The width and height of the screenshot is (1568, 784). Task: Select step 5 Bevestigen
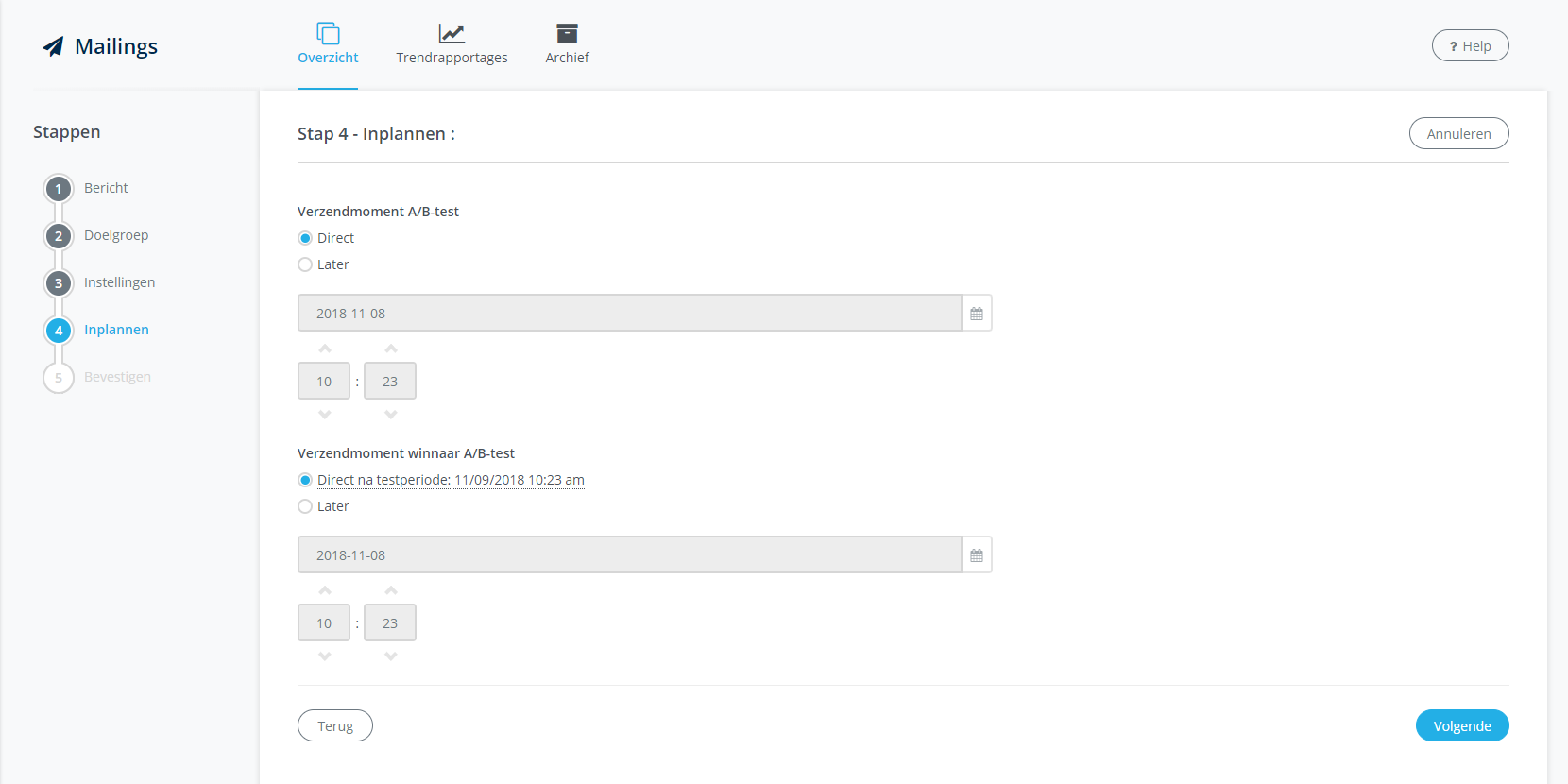click(x=98, y=377)
